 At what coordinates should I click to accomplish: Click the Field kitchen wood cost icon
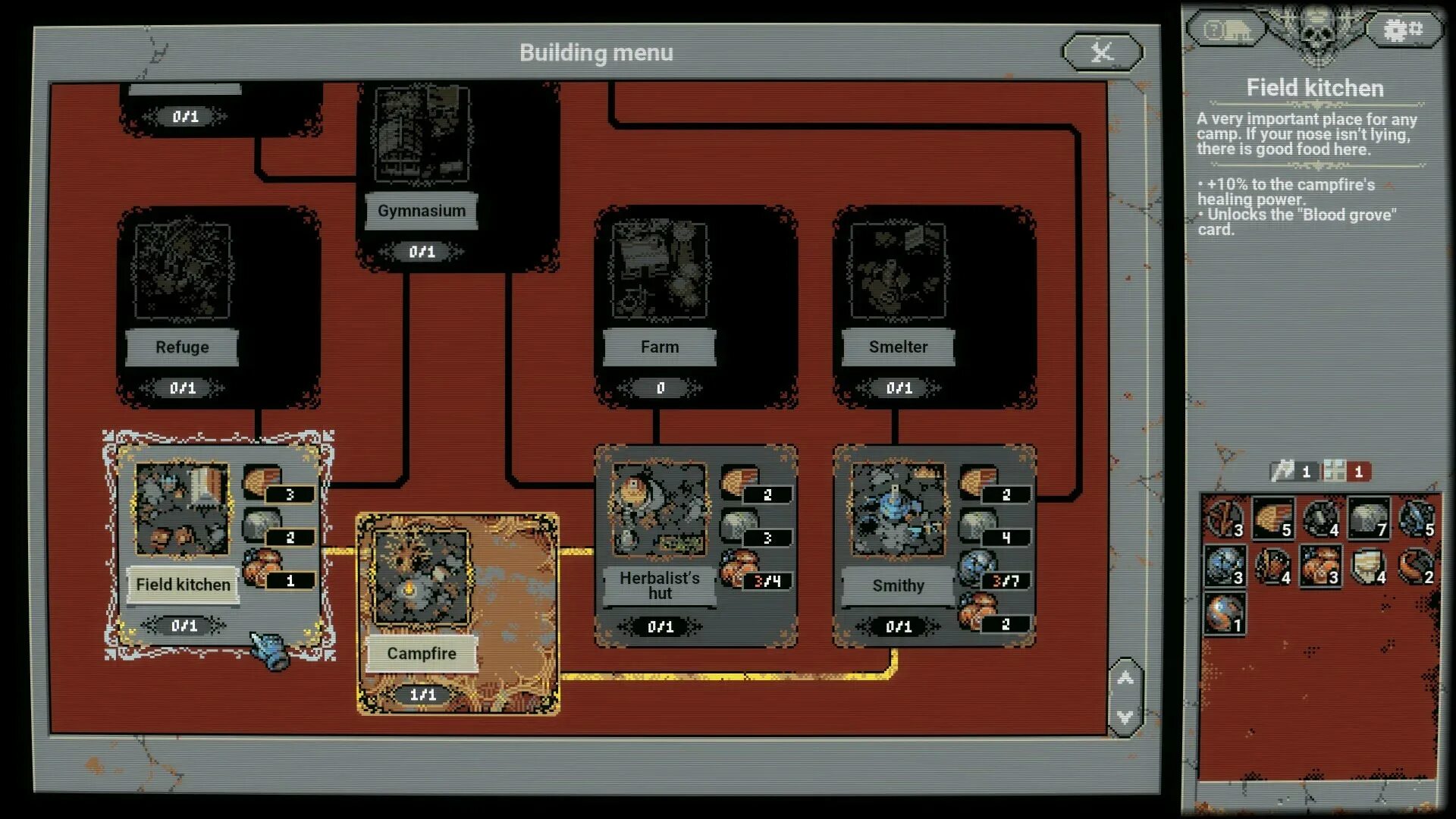click(261, 482)
